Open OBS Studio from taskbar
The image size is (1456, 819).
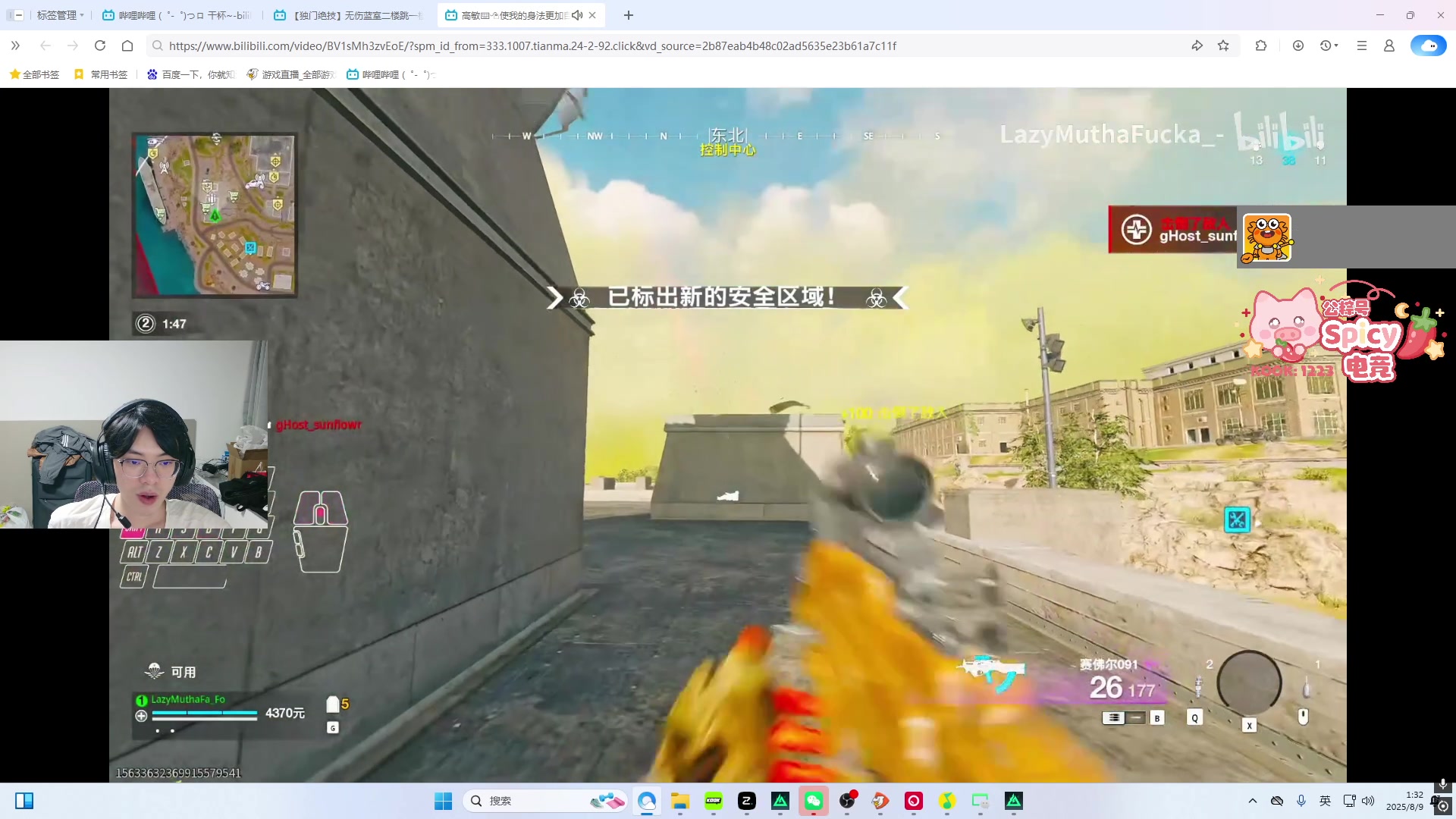click(847, 801)
